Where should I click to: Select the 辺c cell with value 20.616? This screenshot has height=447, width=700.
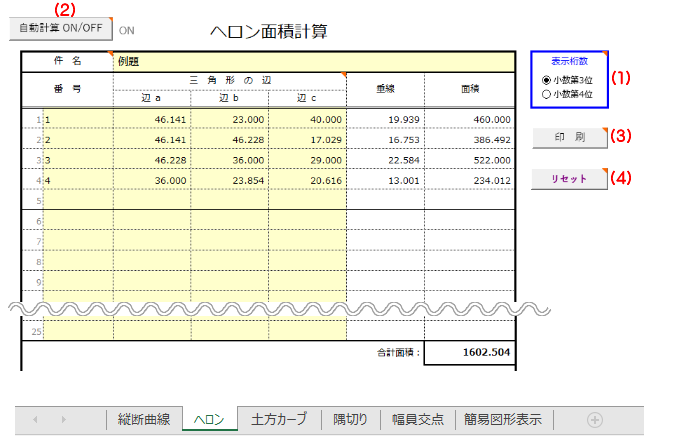(307, 180)
